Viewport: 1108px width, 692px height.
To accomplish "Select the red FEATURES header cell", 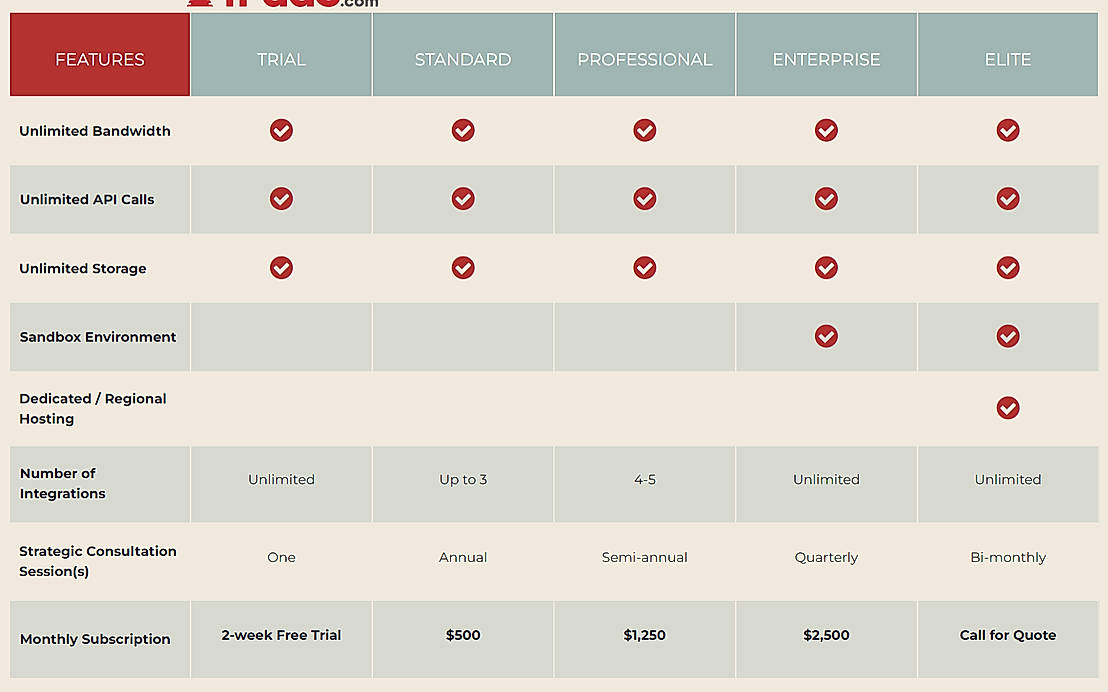I will click(100, 59).
